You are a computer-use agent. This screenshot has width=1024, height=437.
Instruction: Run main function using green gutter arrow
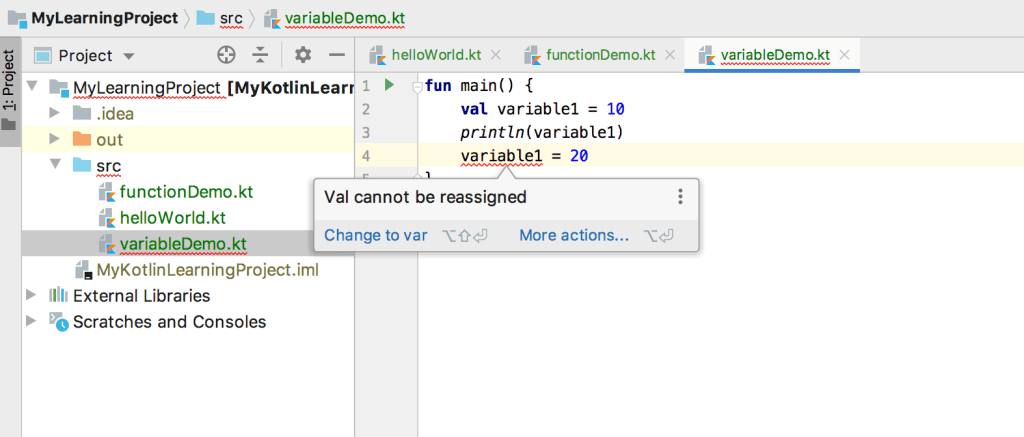pos(390,86)
